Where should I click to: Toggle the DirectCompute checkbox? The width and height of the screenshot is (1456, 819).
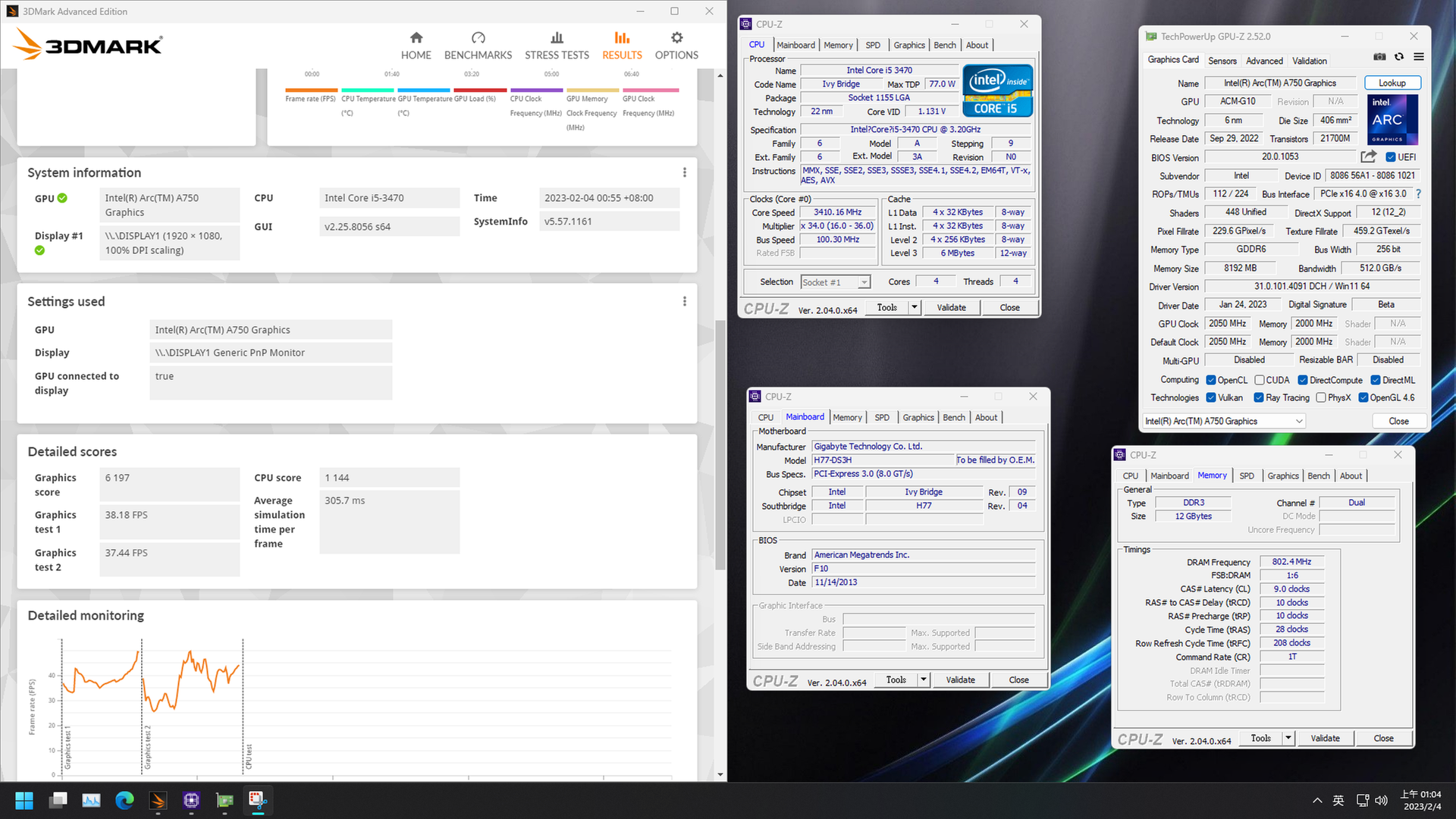[x=1303, y=380]
